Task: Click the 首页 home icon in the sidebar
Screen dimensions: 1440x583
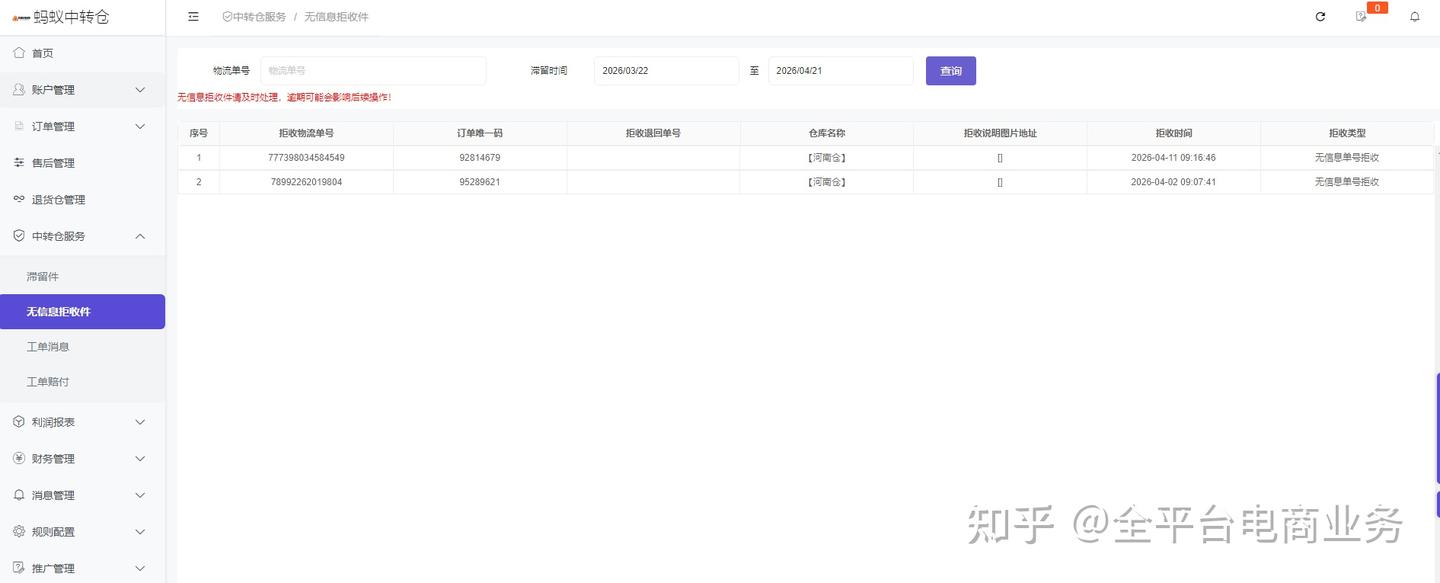Action: [x=19, y=53]
